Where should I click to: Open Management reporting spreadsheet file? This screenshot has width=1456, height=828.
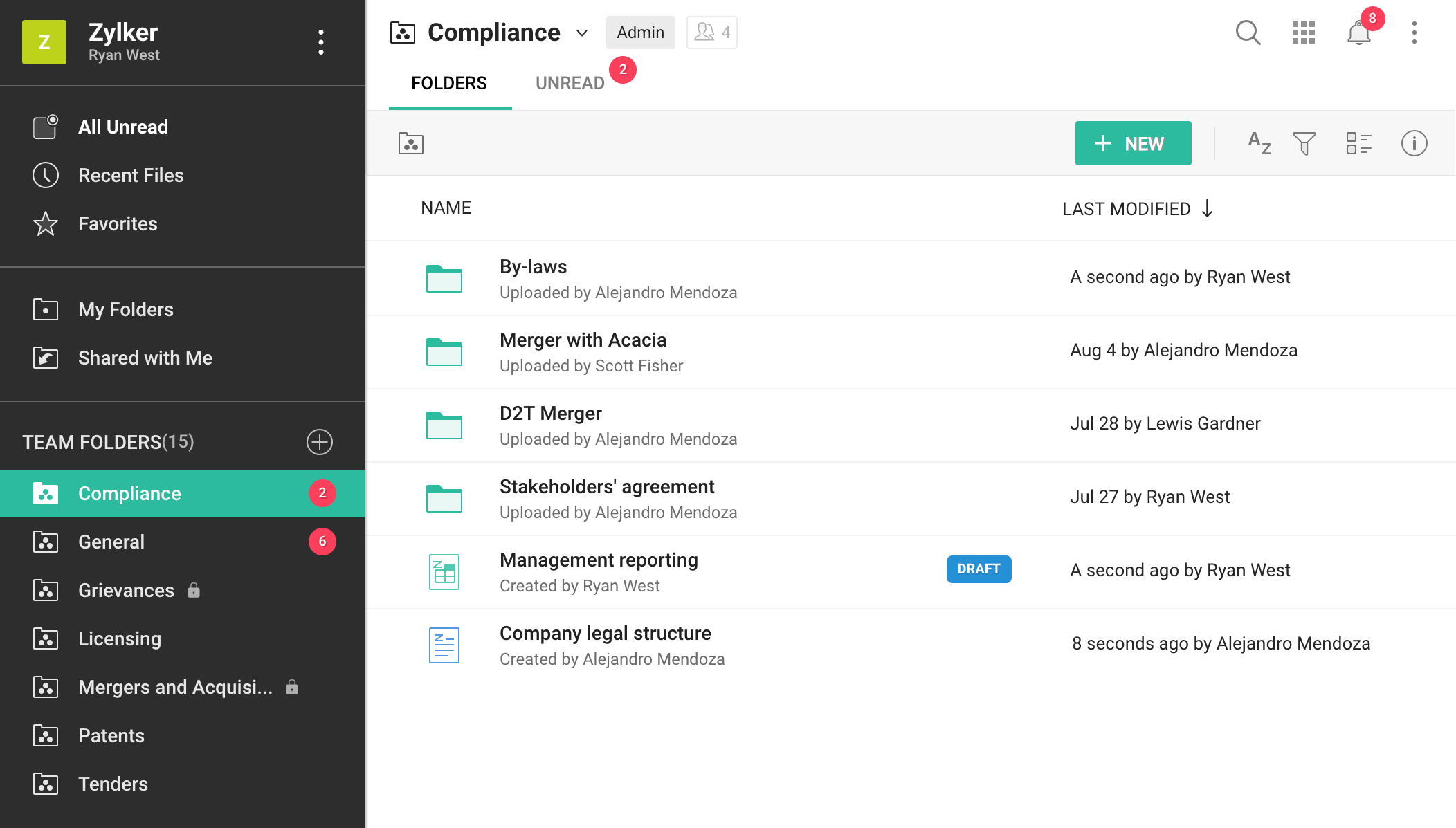pyautogui.click(x=599, y=560)
